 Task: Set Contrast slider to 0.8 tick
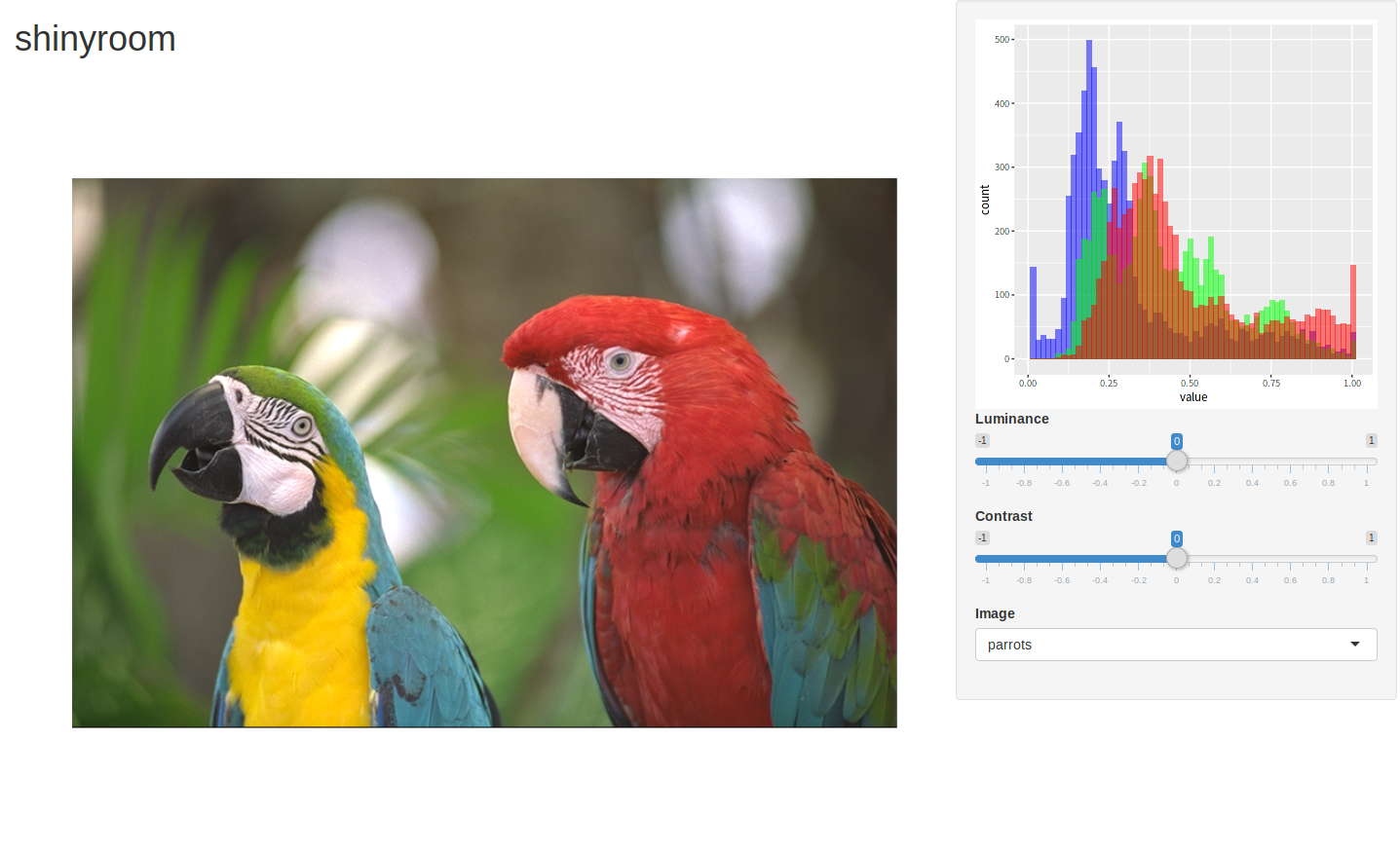tap(1328, 559)
